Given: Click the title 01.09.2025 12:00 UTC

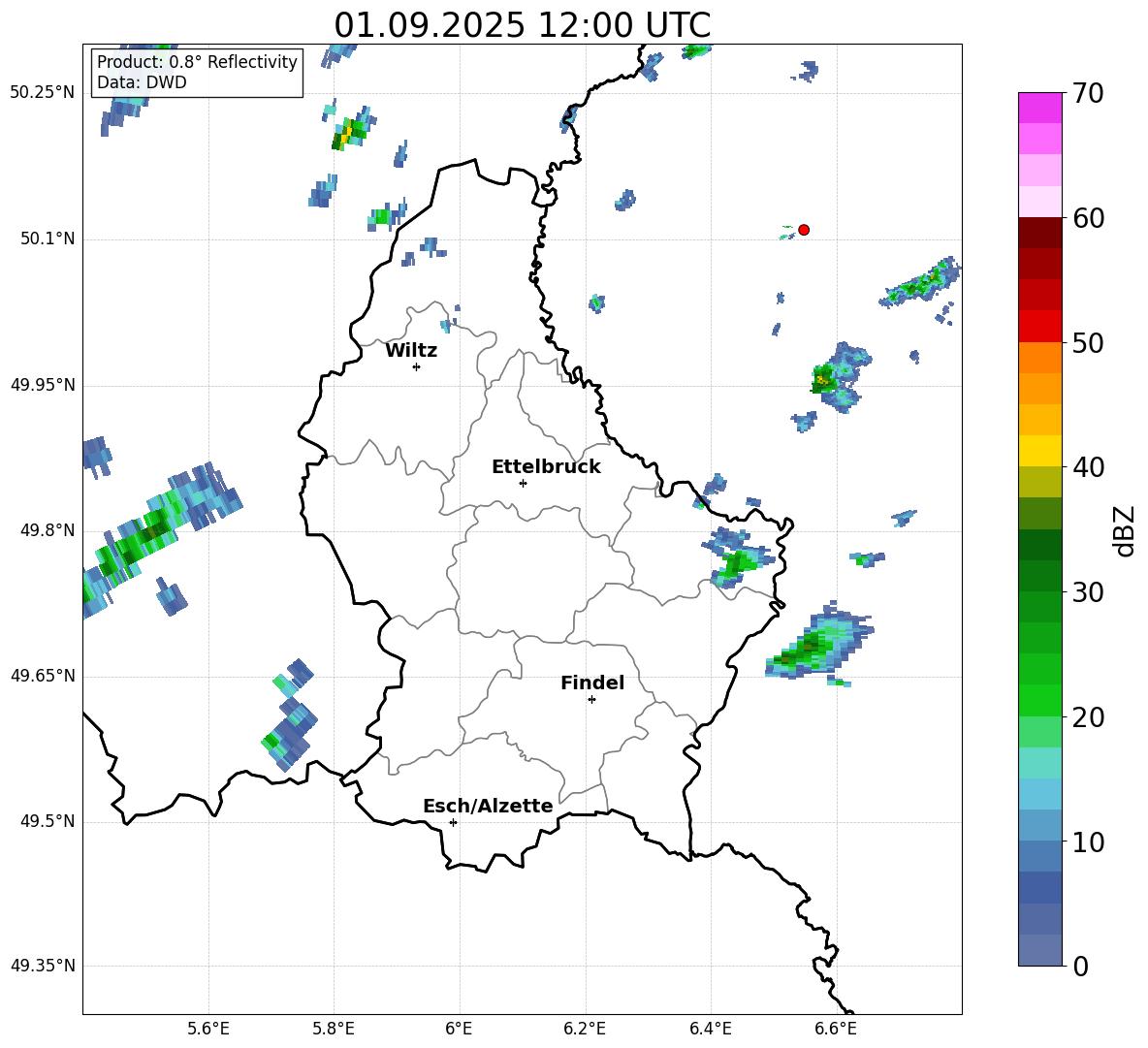Looking at the screenshot, I should 523,25.
